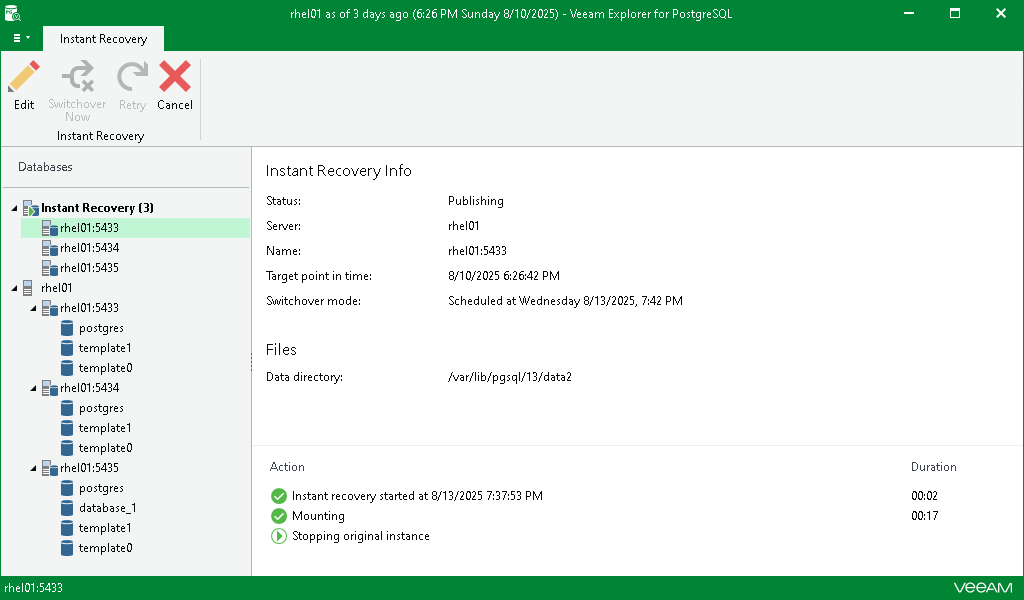
Task: Click the Stopping original instance action row
Action: pos(360,536)
